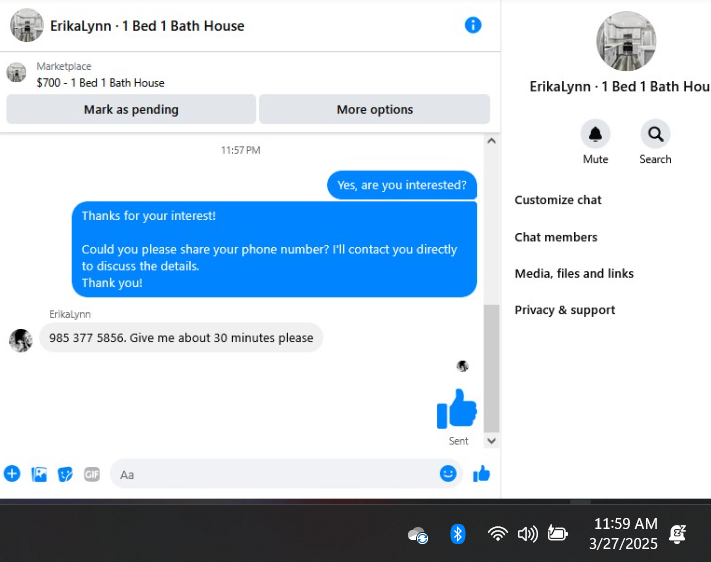Expand Chat members section

556,237
